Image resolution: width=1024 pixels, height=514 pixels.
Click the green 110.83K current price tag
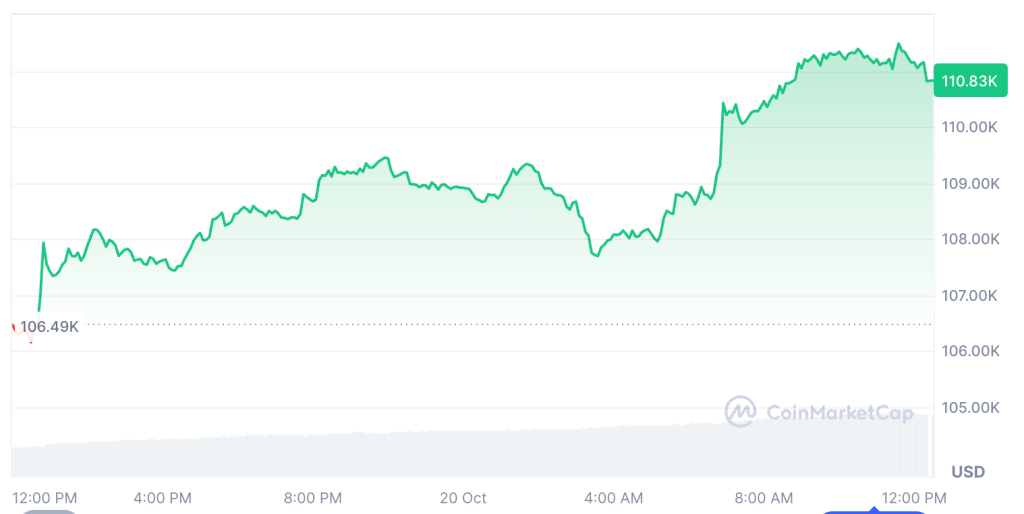click(x=969, y=82)
